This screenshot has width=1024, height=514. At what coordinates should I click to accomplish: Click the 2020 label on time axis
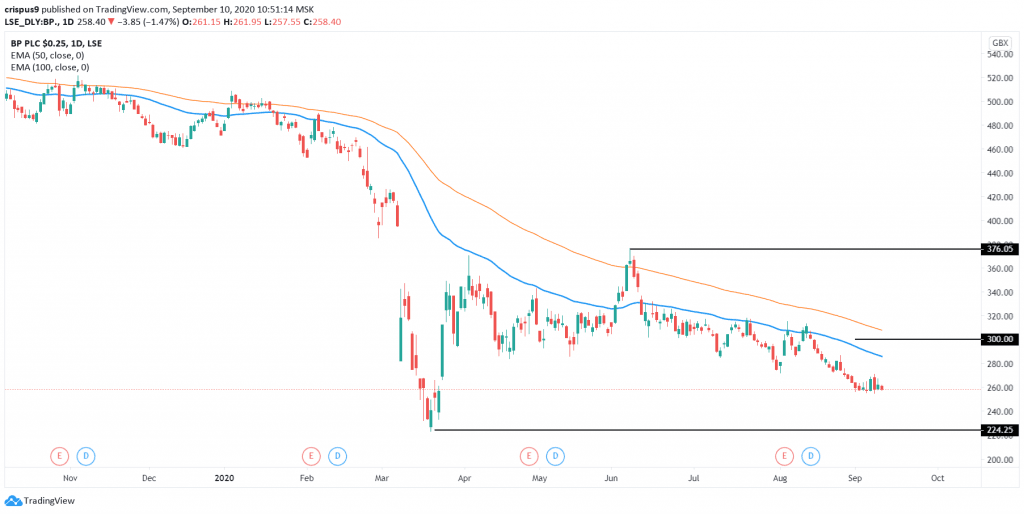(224, 478)
